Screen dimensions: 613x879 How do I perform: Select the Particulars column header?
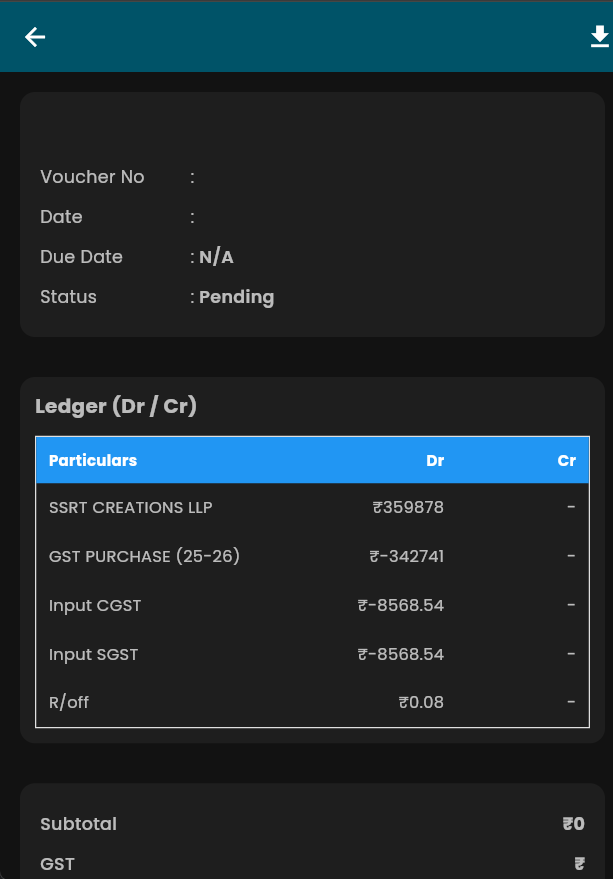click(93, 460)
